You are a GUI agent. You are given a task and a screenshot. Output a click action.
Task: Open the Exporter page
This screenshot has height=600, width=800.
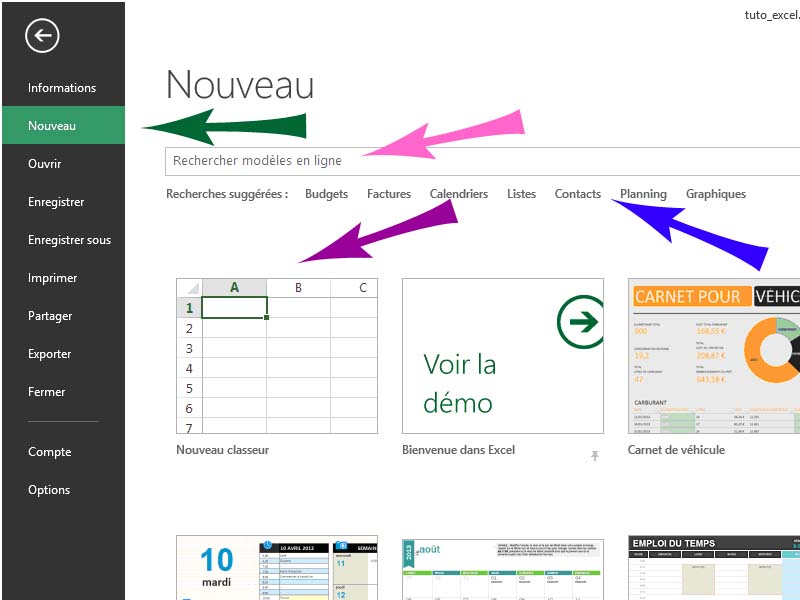(49, 354)
